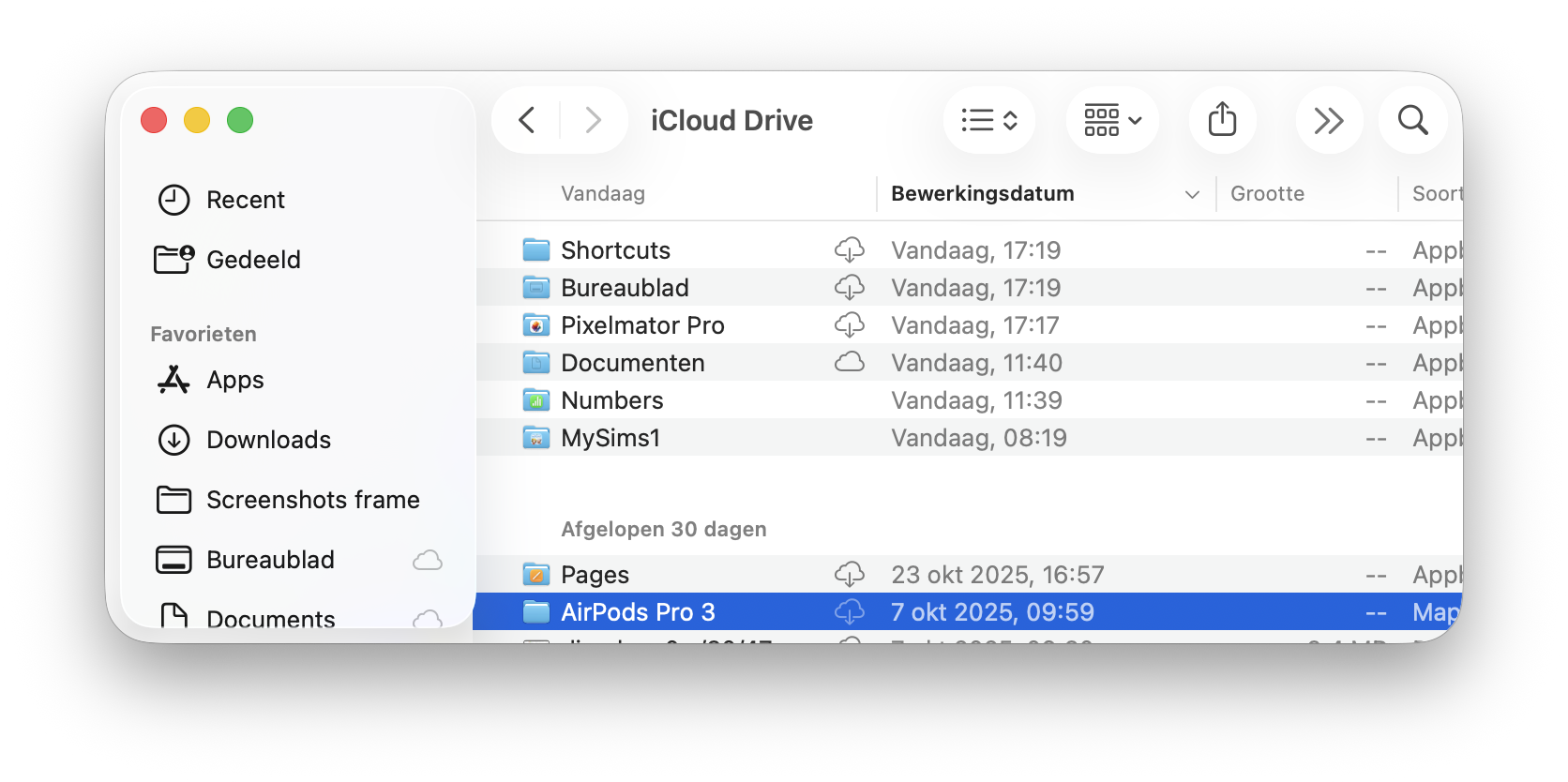The image size is (1568, 782).
Task: Show more toolbar items overflow chevrons
Action: [x=1329, y=120]
